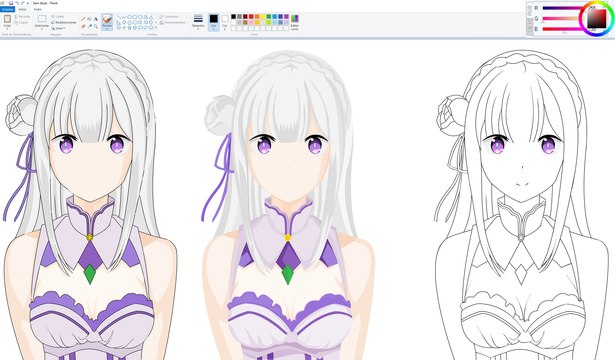Pick the gray palette swatch
Image resolution: width=615 pixels, height=360 pixels.
(239, 16)
